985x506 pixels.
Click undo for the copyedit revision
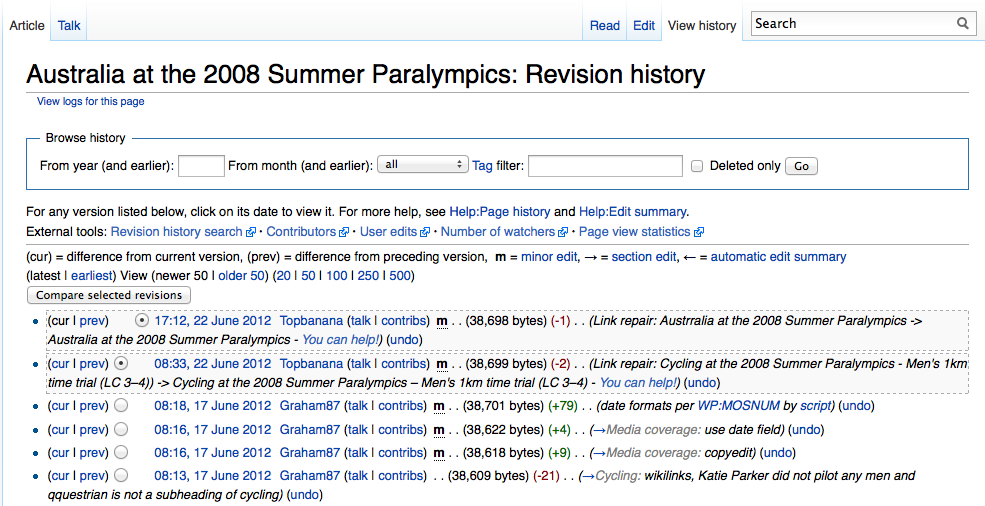[777, 453]
